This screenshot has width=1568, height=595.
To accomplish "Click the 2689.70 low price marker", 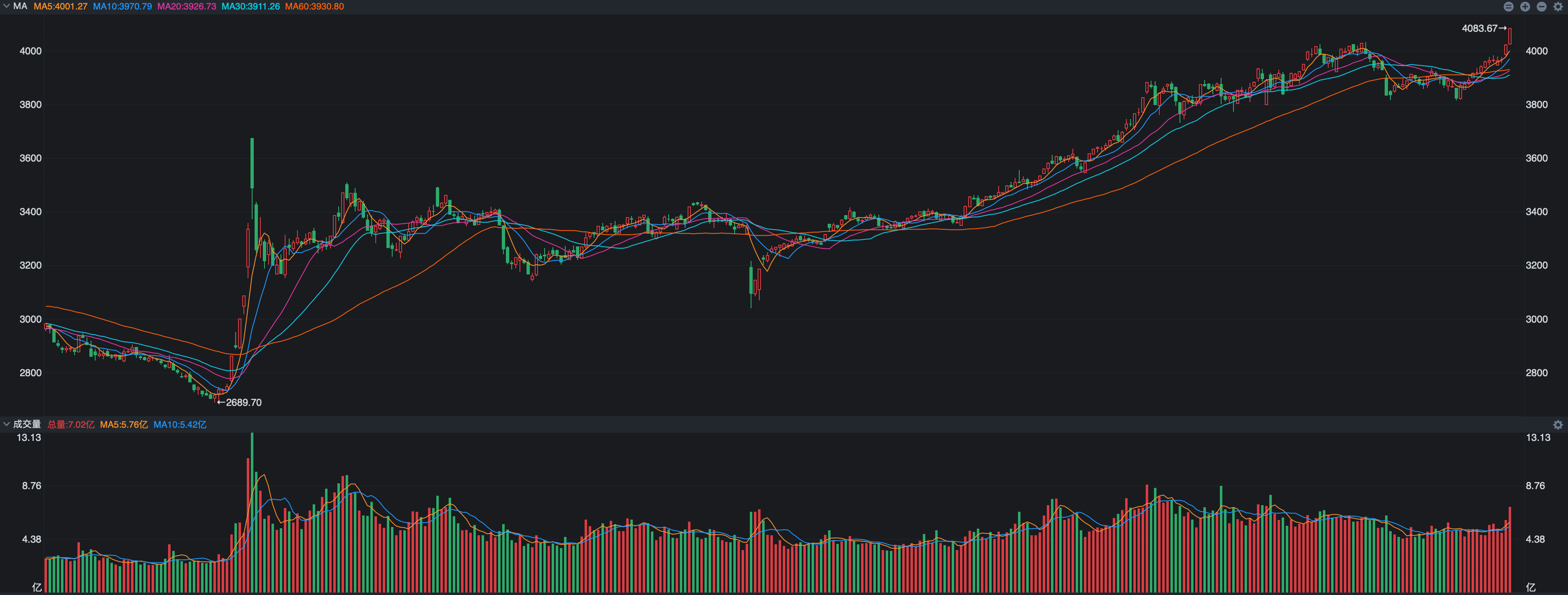I will [x=243, y=403].
